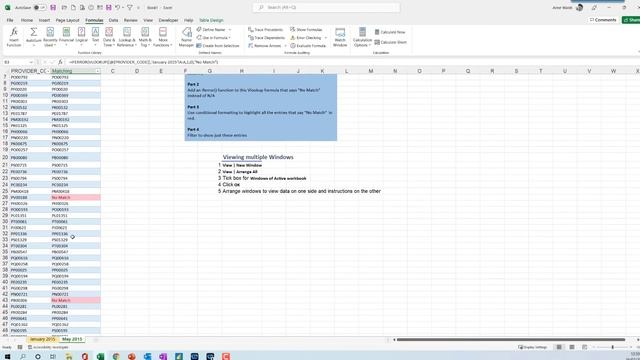The height and width of the screenshot is (360, 640).
Task: Switch to Page Break Preview in status bar
Action: click(584, 347)
